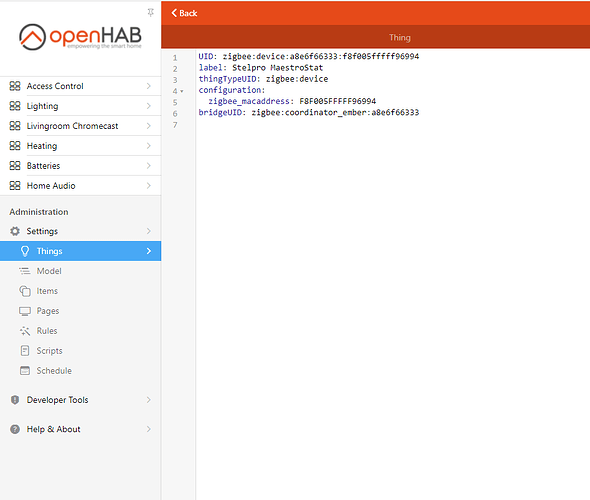
Task: Click the Thing title in header
Action: click(x=400, y=38)
